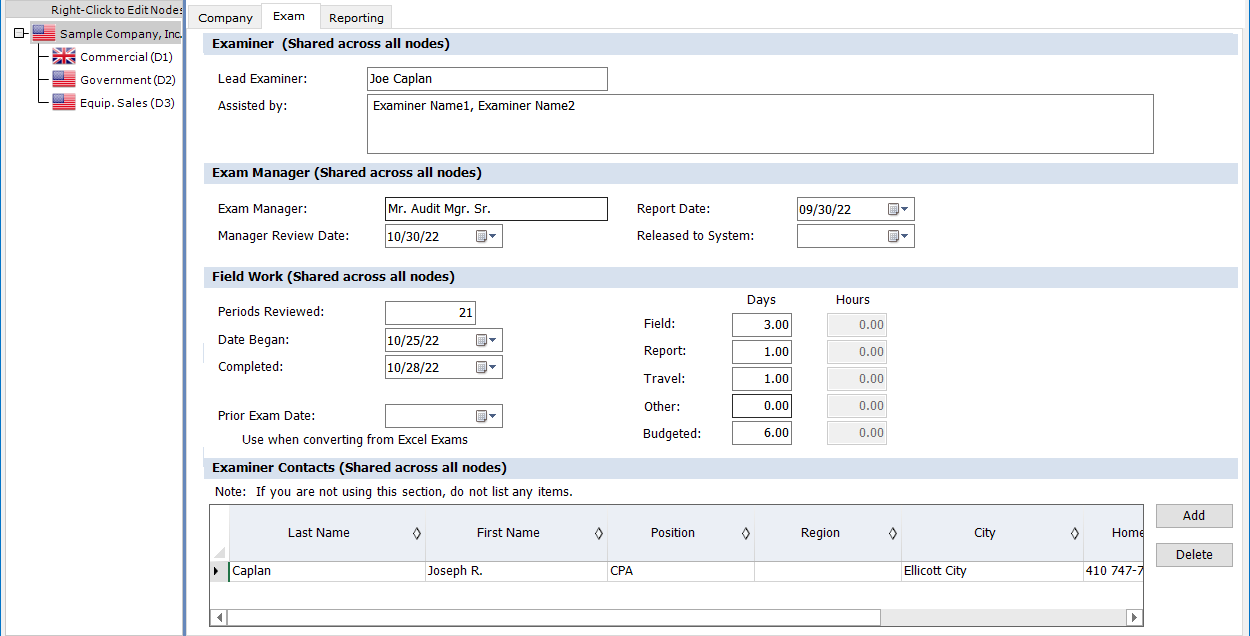This screenshot has height=636, width=1250.
Task: Open the Released to System date dropdown
Action: [898, 237]
